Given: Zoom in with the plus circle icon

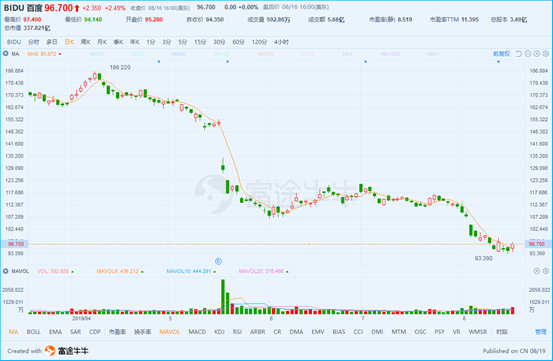Looking at the screenshot, I should 537,54.
